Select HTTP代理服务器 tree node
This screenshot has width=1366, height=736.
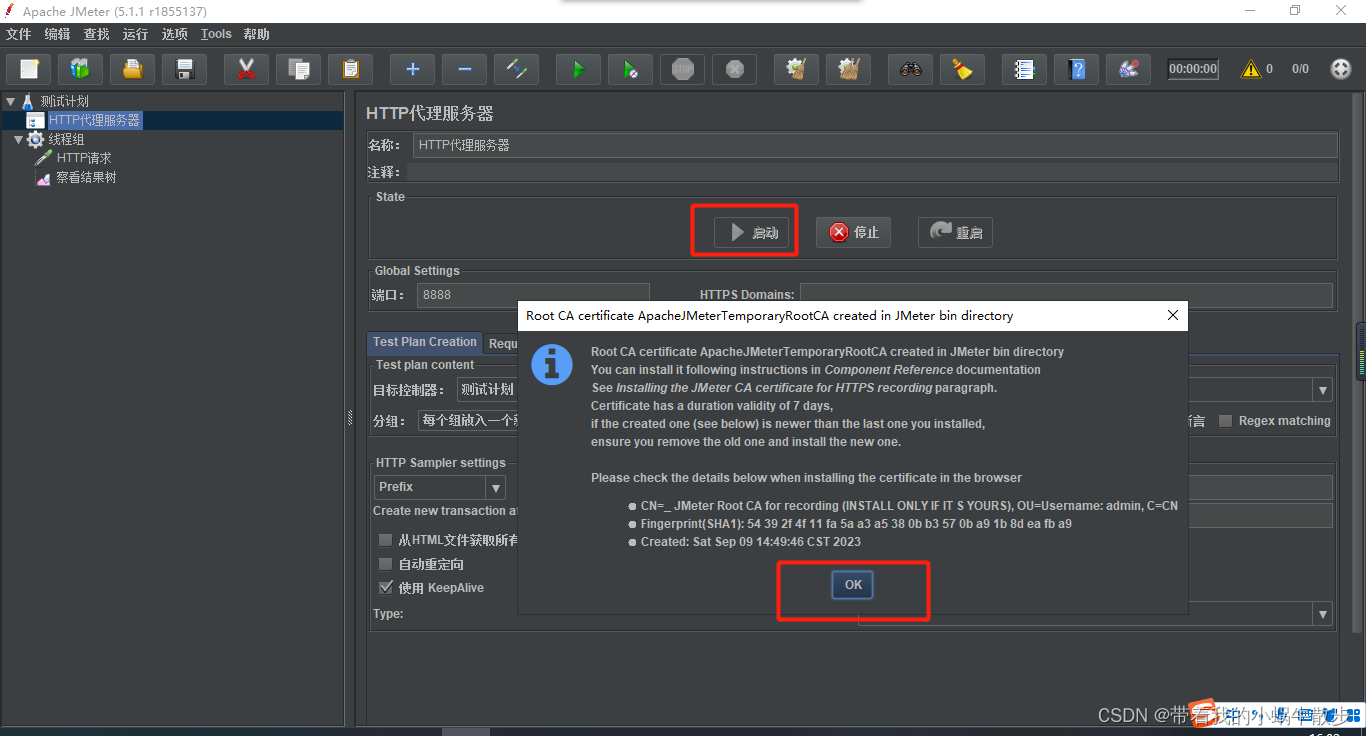pos(94,120)
